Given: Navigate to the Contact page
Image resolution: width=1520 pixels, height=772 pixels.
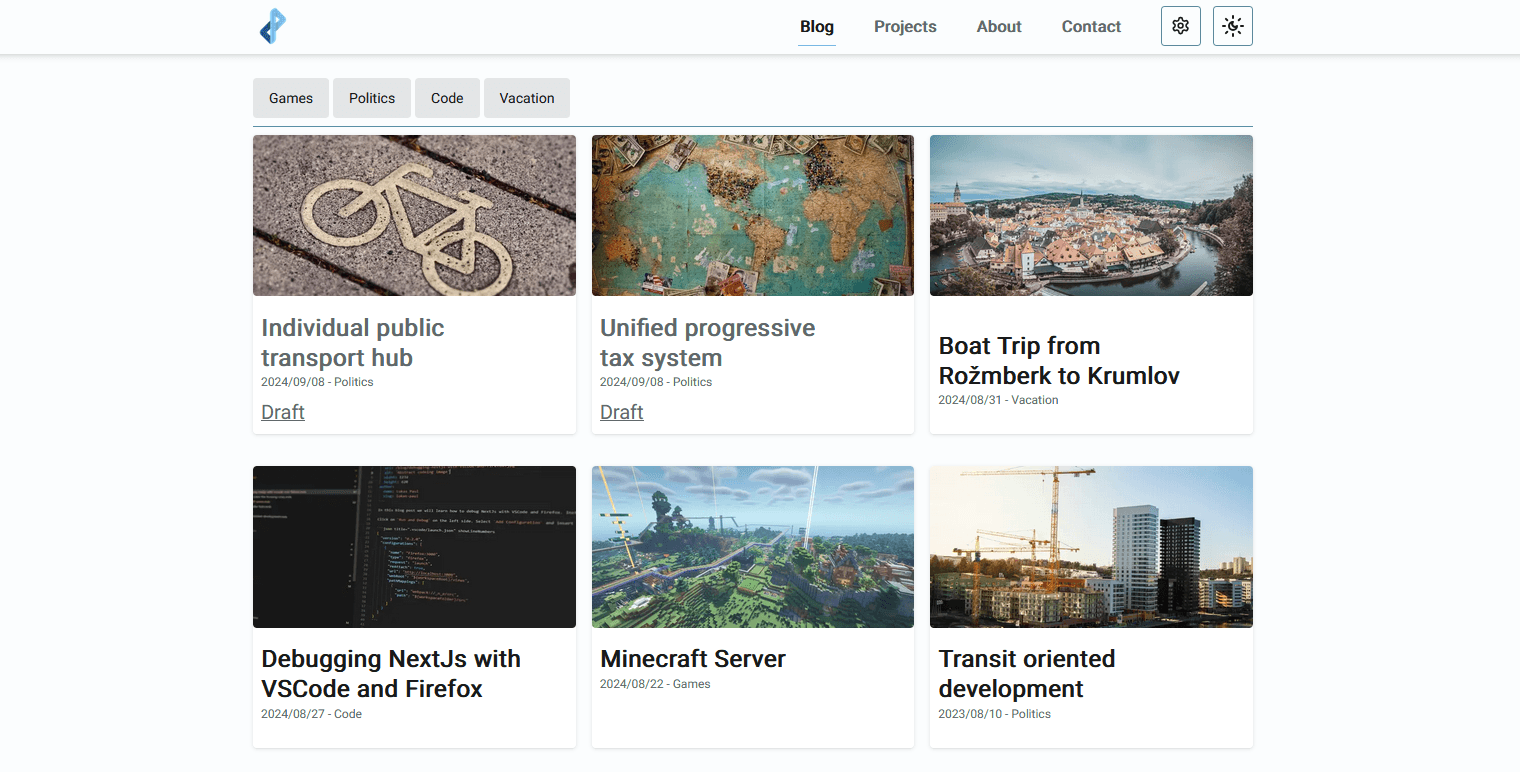Looking at the screenshot, I should (x=1091, y=27).
